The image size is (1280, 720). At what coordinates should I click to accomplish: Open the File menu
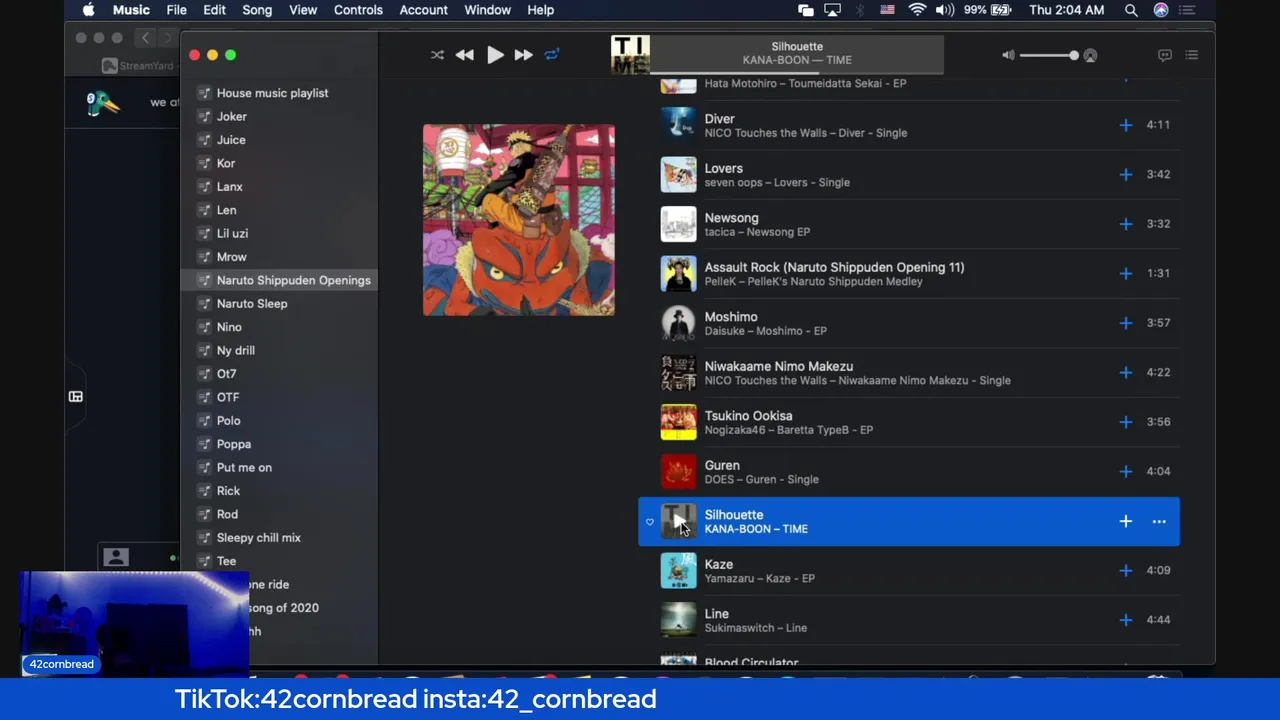[x=176, y=10]
